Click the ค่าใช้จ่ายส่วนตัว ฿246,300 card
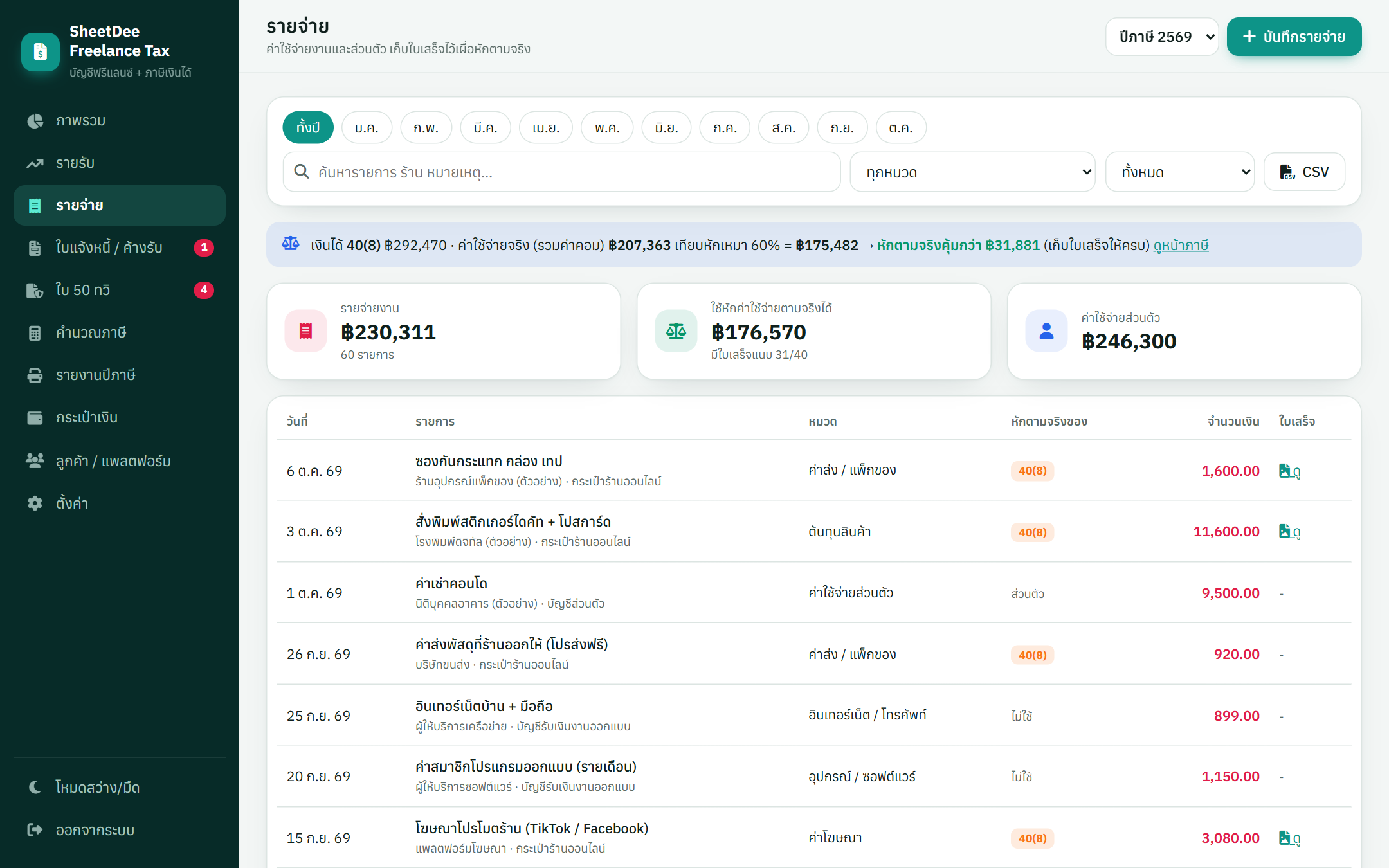This screenshot has width=1389, height=868. point(1184,331)
